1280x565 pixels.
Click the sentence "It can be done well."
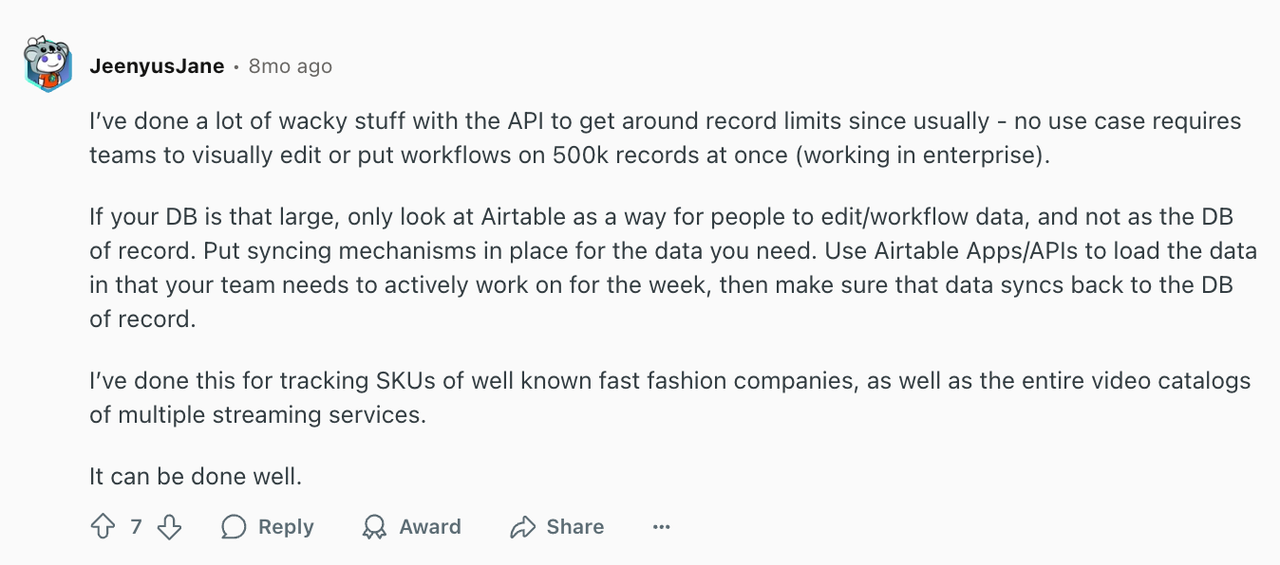[x=195, y=477]
